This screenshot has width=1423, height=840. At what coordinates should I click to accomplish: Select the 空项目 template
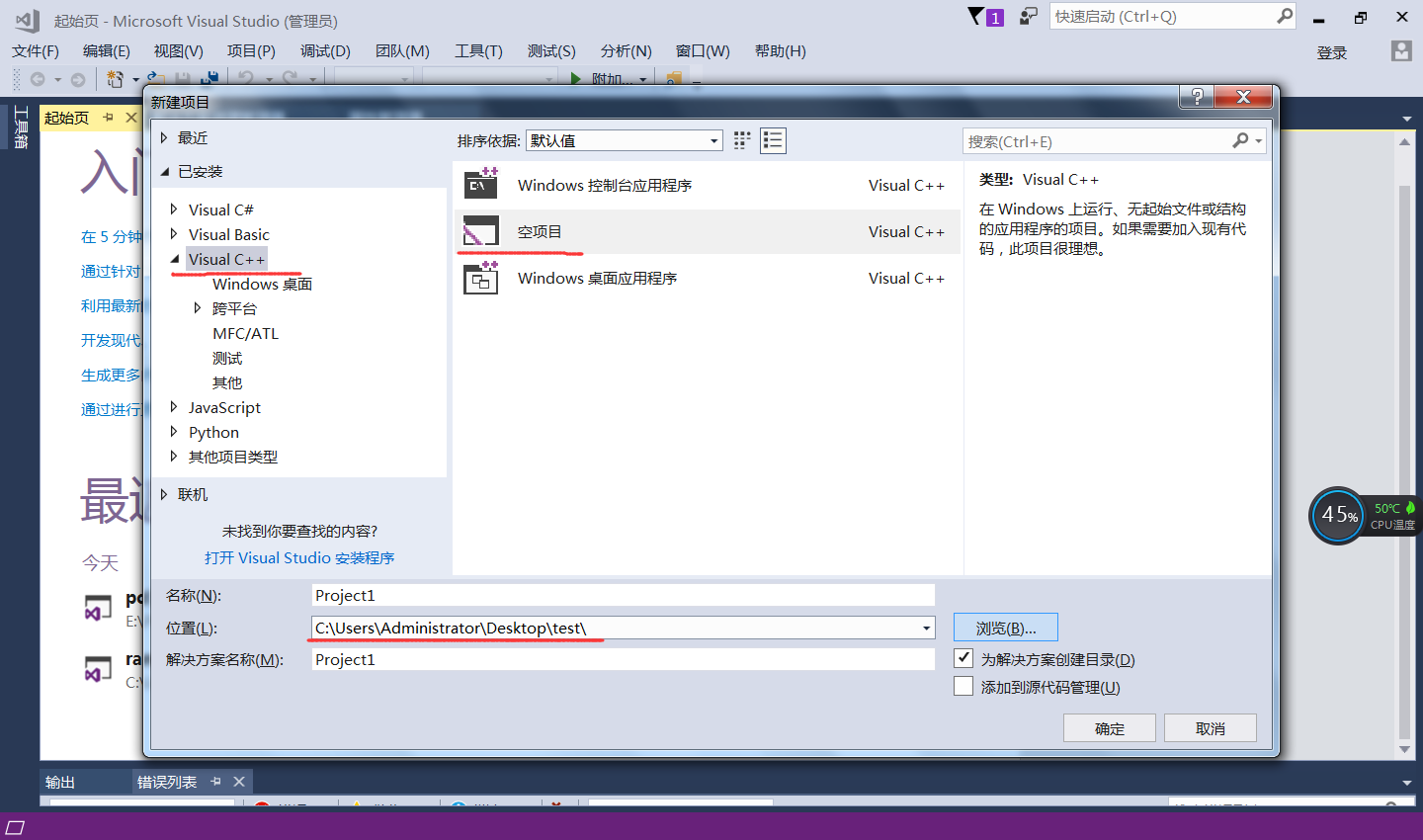click(x=708, y=231)
